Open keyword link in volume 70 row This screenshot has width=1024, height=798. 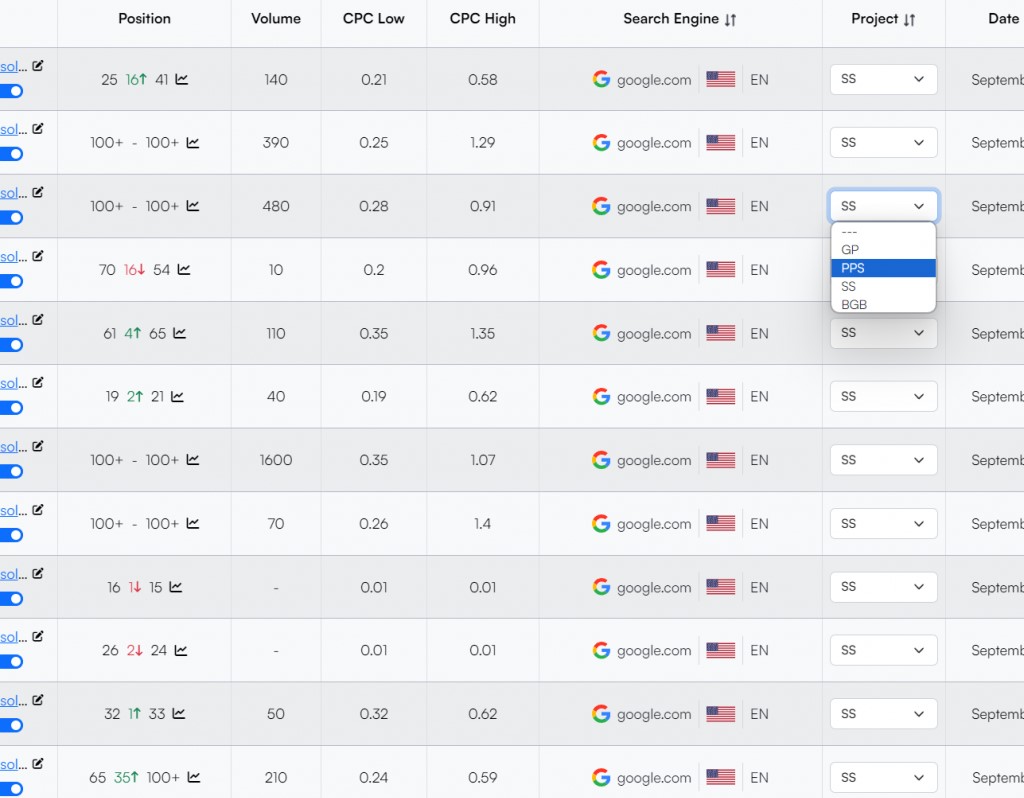8,510
